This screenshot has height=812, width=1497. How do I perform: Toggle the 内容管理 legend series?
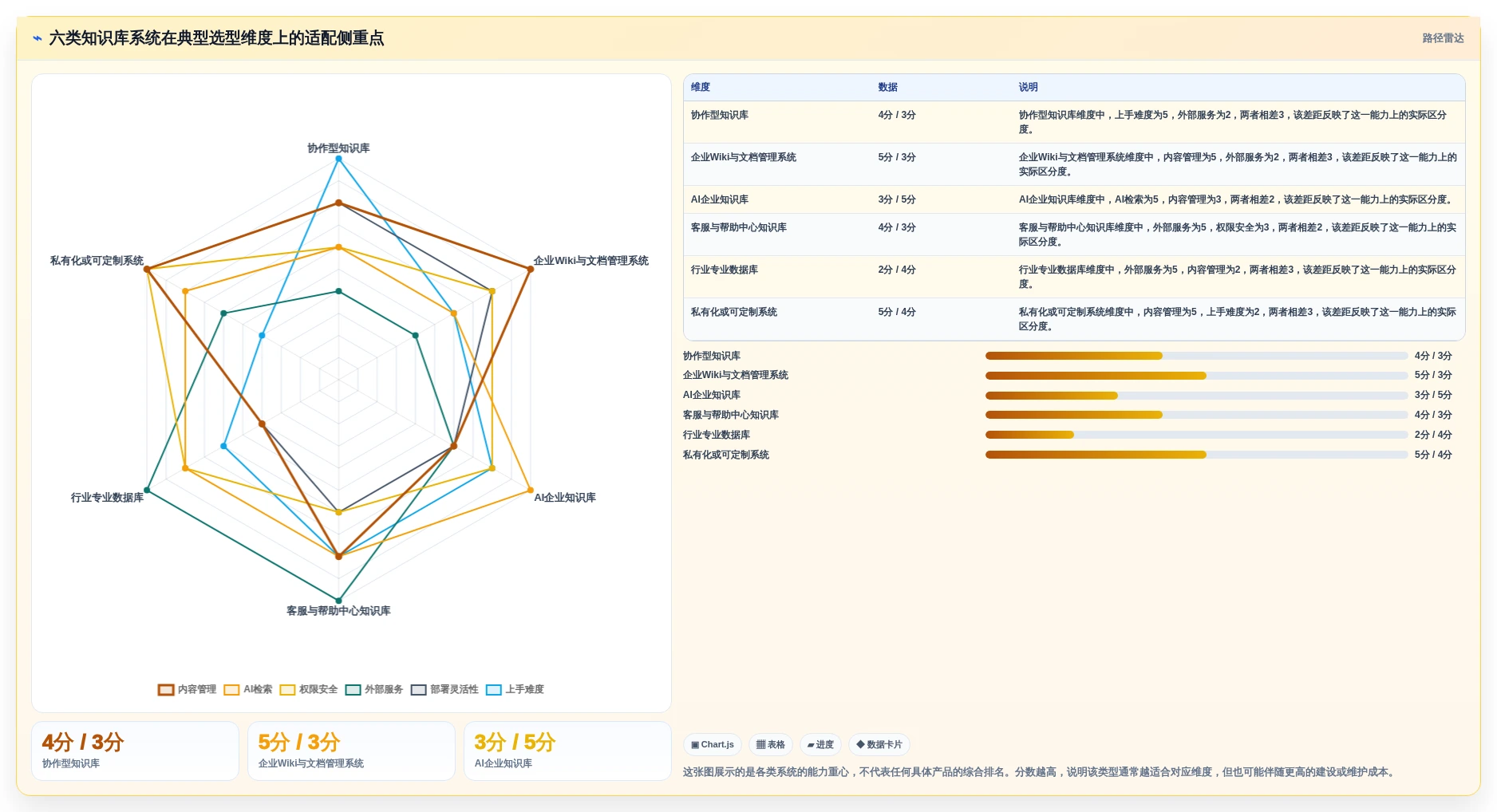[188, 689]
